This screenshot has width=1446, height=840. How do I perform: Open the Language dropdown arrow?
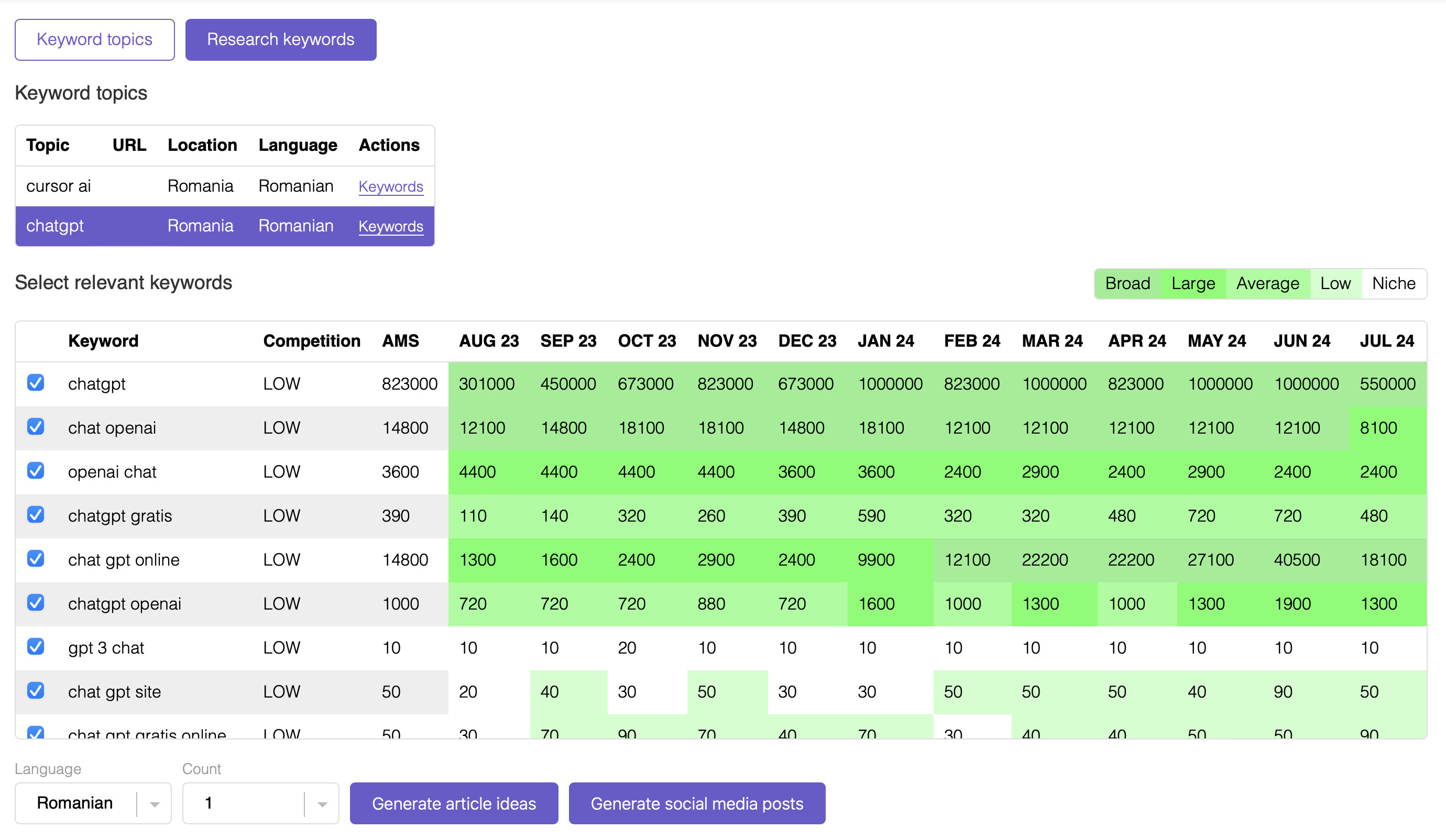155,804
